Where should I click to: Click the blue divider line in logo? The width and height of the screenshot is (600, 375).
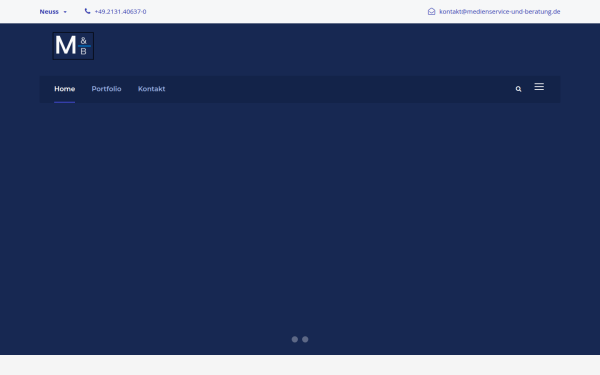click(x=85, y=46)
